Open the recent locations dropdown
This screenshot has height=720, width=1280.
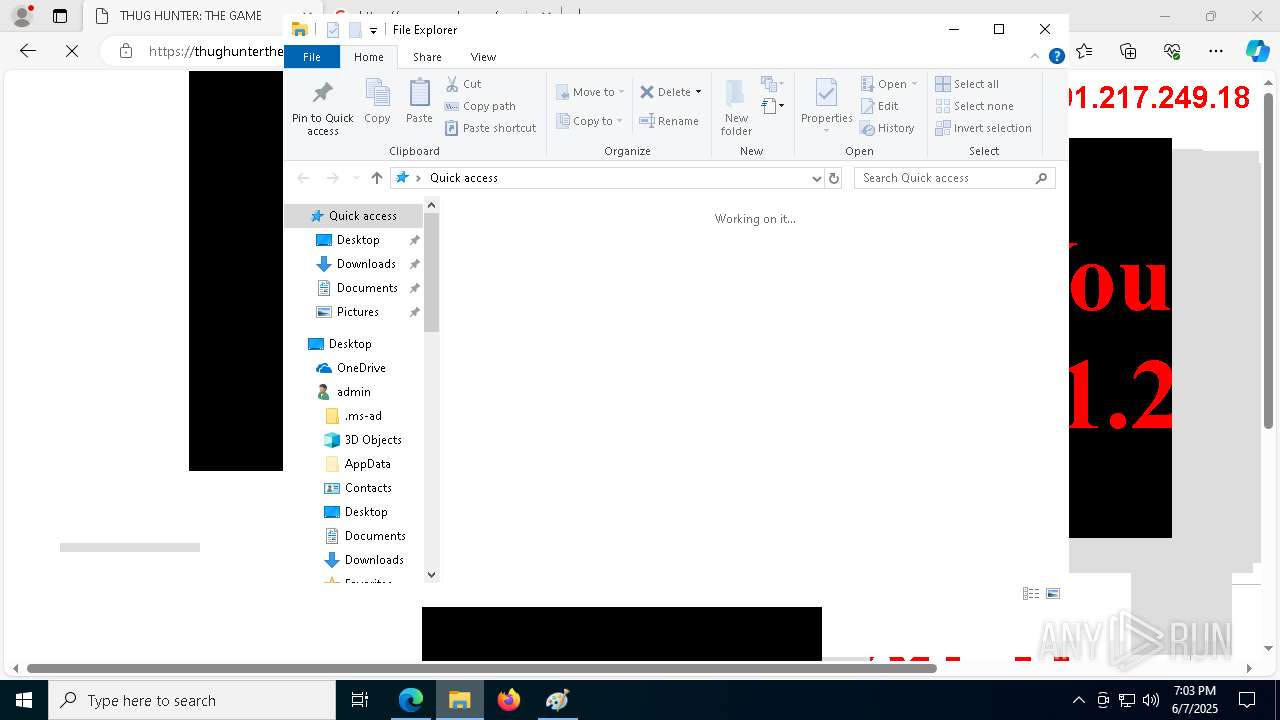355,178
